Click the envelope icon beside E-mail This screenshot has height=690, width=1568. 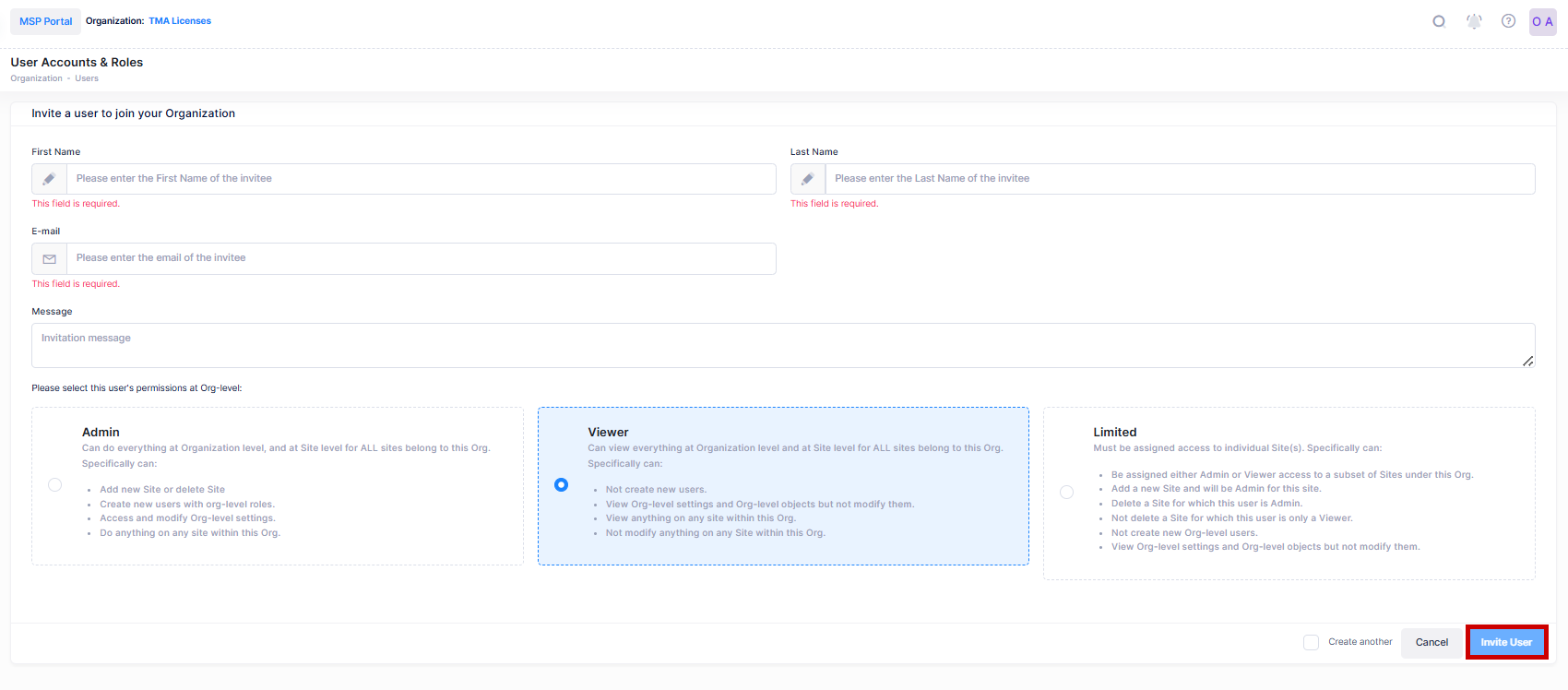[x=50, y=259]
